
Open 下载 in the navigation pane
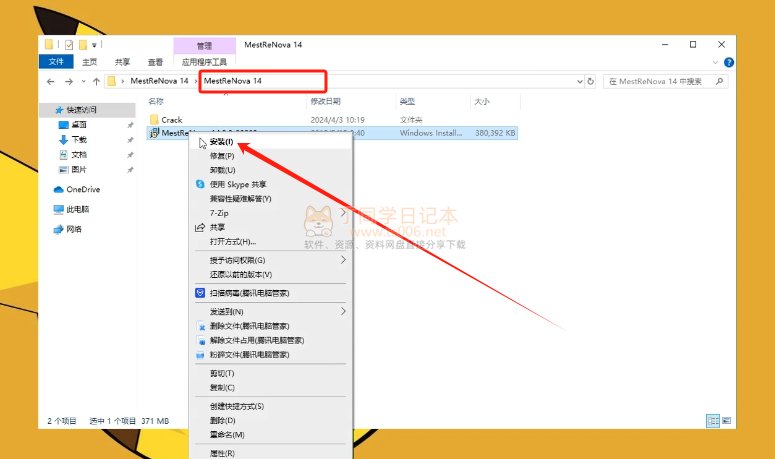pos(79,140)
